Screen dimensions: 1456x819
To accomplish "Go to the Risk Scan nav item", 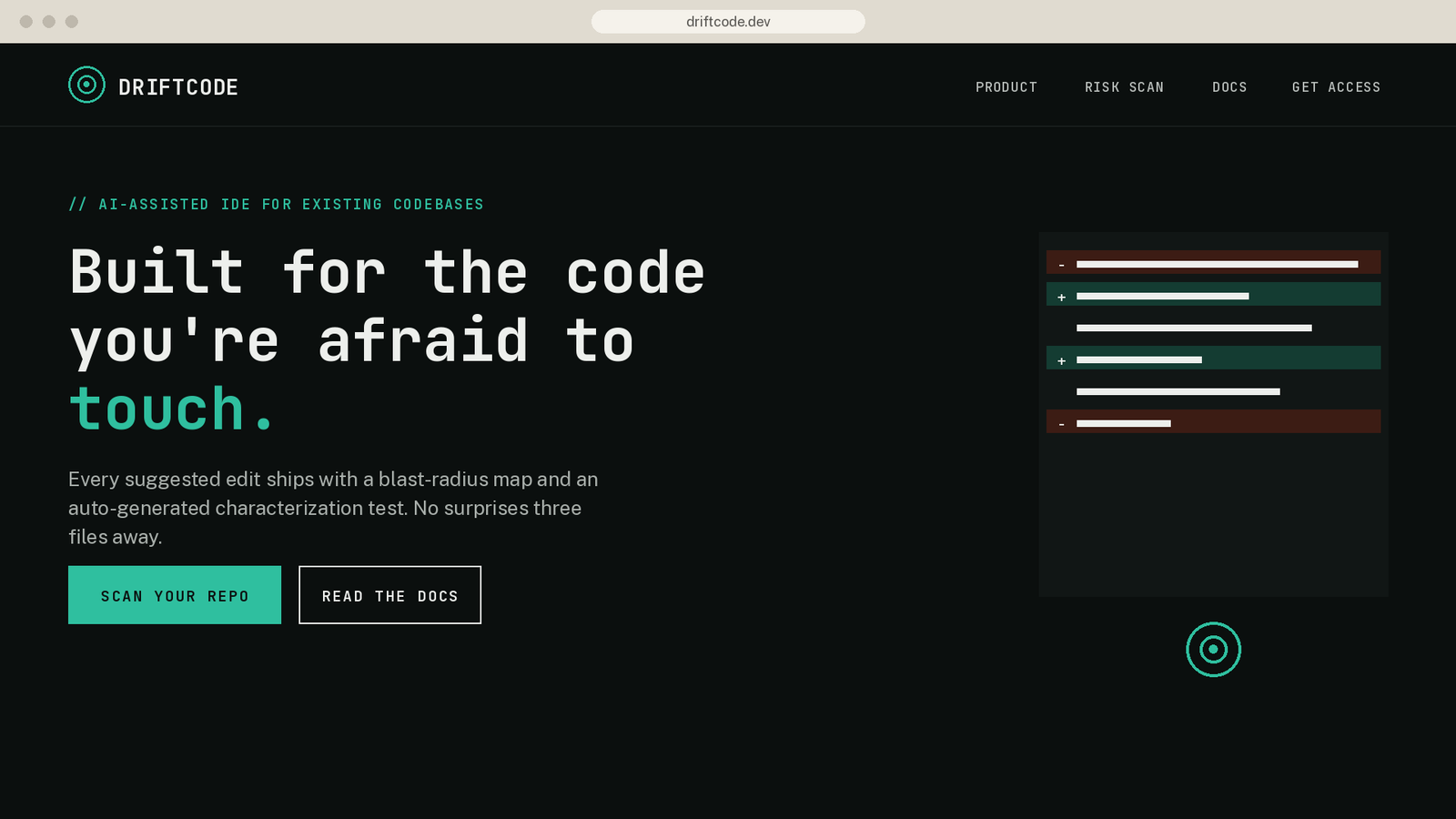I will [x=1124, y=87].
